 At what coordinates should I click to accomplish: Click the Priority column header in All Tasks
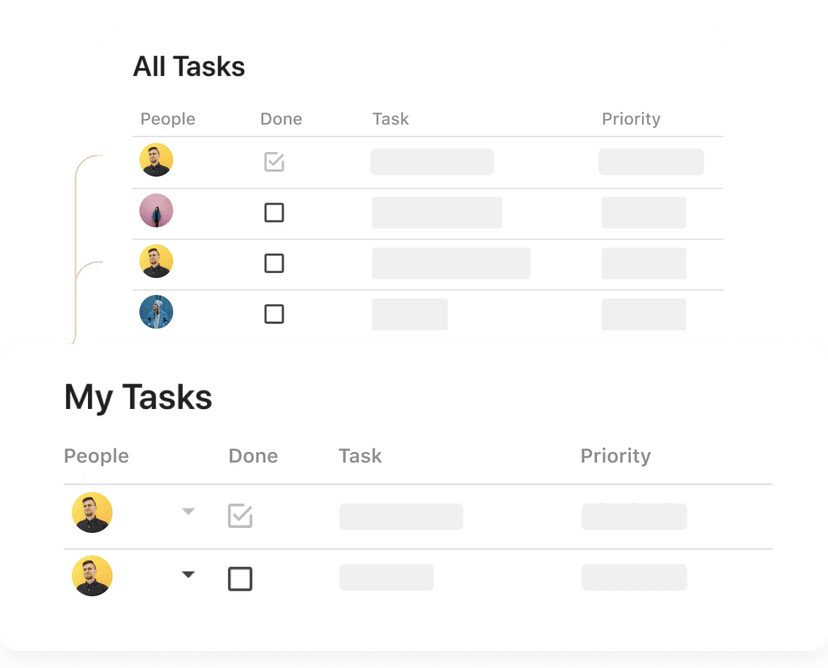tap(631, 119)
